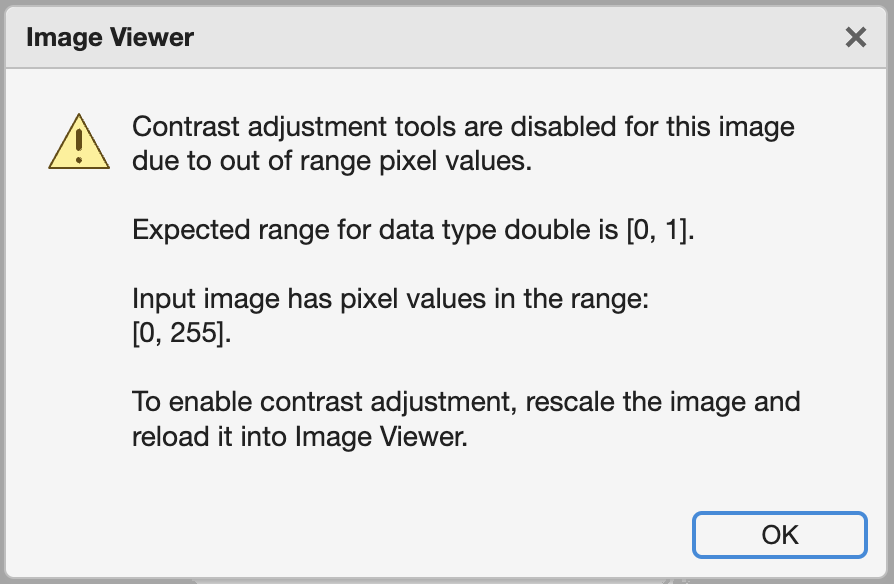This screenshot has width=894, height=584.
Task: Click the 'Contrast adjustment tools are disabled' line
Action: (463, 127)
